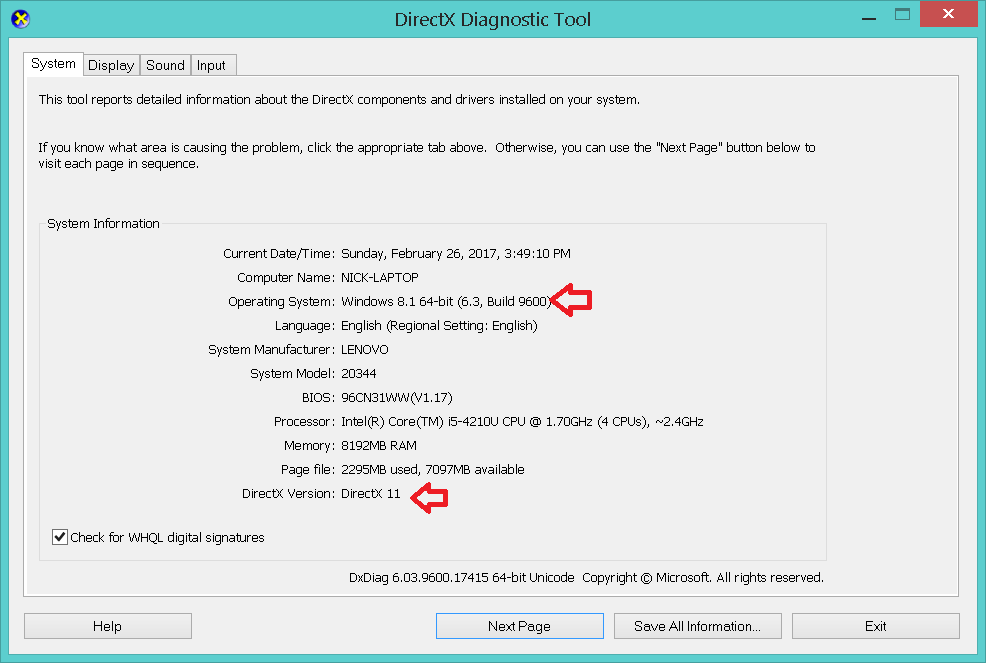Select the Intel Core i5-4210U processor value
This screenshot has width=986, height=663.
522,421
